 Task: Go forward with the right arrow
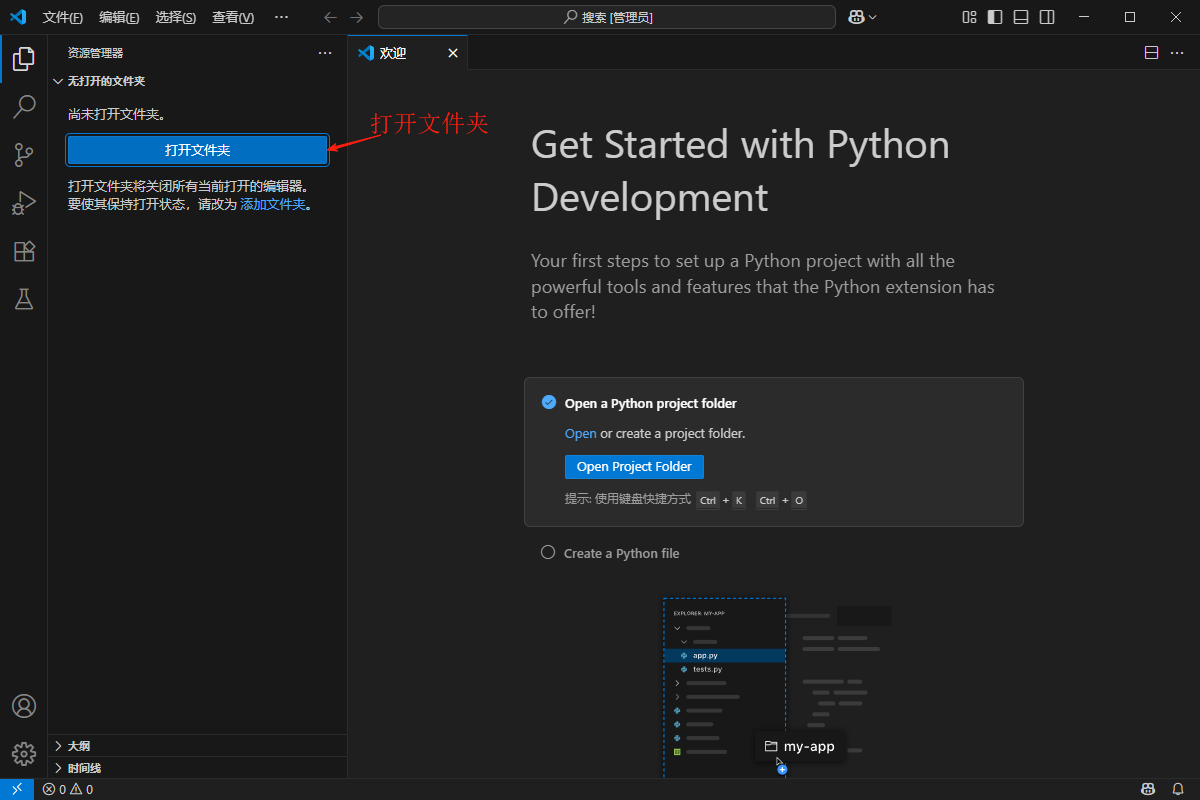coord(356,17)
